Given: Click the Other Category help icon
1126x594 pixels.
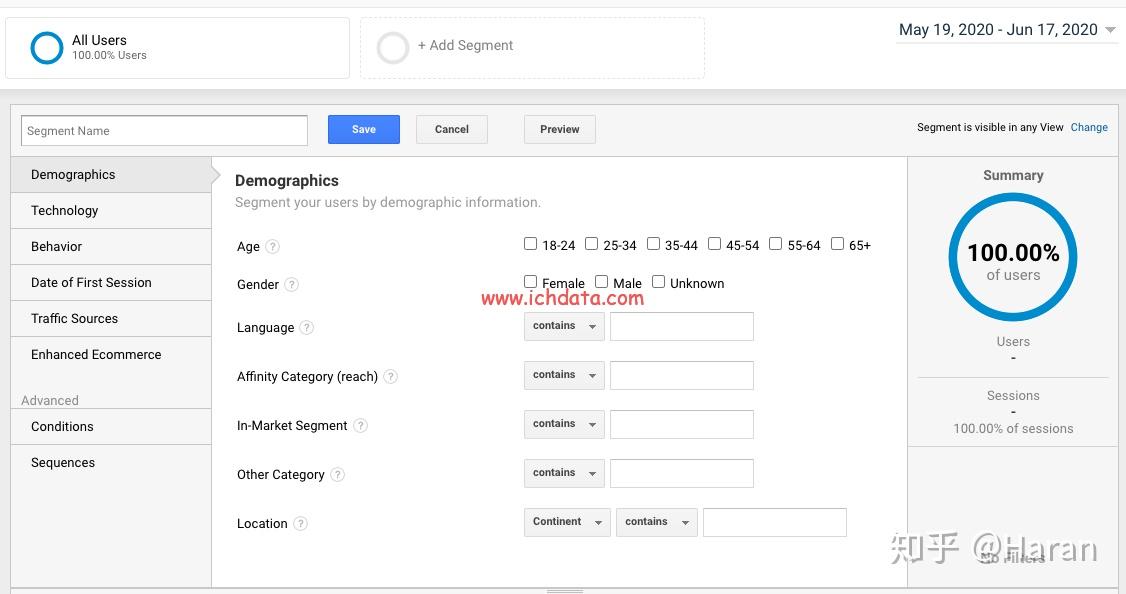Looking at the screenshot, I should [x=338, y=474].
